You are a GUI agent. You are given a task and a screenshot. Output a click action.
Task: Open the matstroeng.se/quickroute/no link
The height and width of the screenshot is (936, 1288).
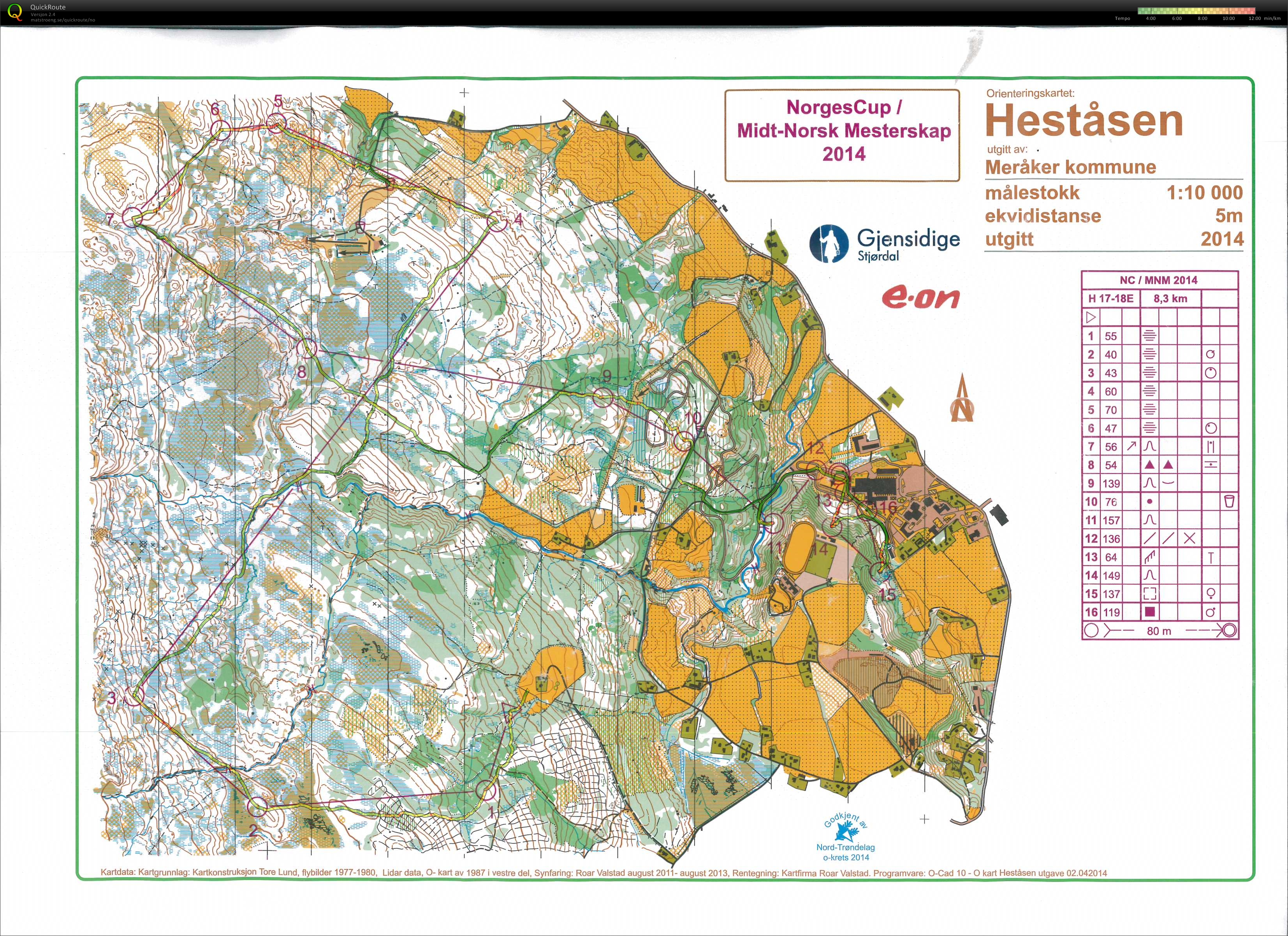coord(63,20)
